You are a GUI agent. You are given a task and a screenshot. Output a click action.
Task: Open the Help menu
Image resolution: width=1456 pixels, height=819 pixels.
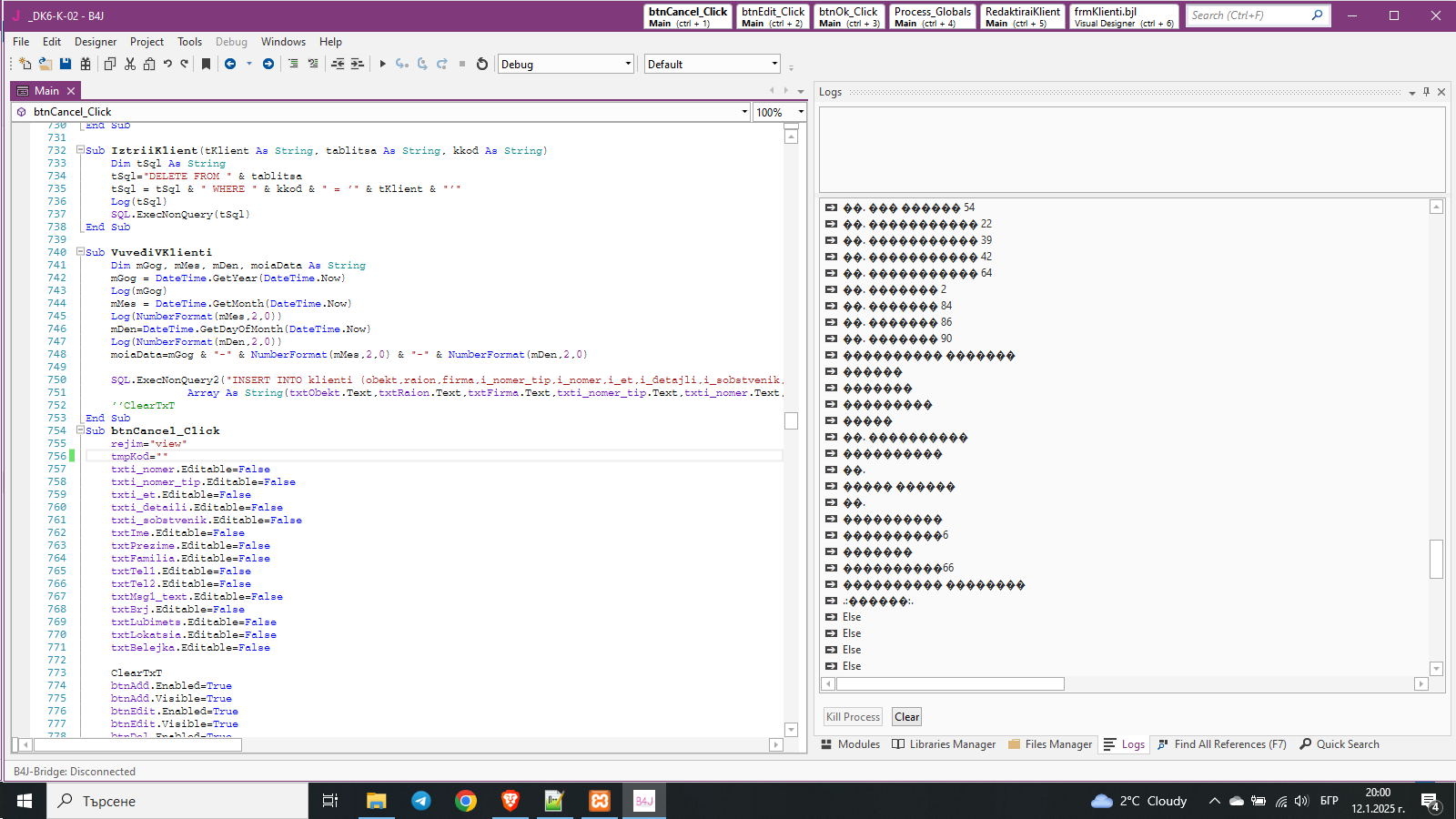pyautogui.click(x=330, y=42)
